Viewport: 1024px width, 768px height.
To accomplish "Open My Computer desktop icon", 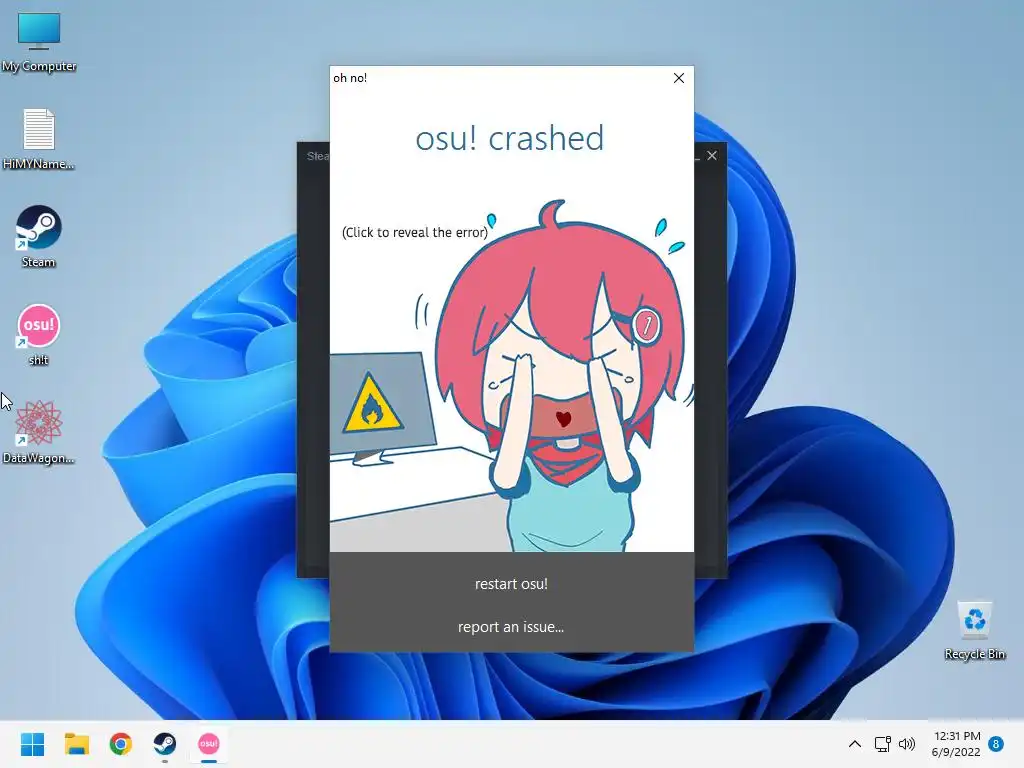I will click(39, 42).
